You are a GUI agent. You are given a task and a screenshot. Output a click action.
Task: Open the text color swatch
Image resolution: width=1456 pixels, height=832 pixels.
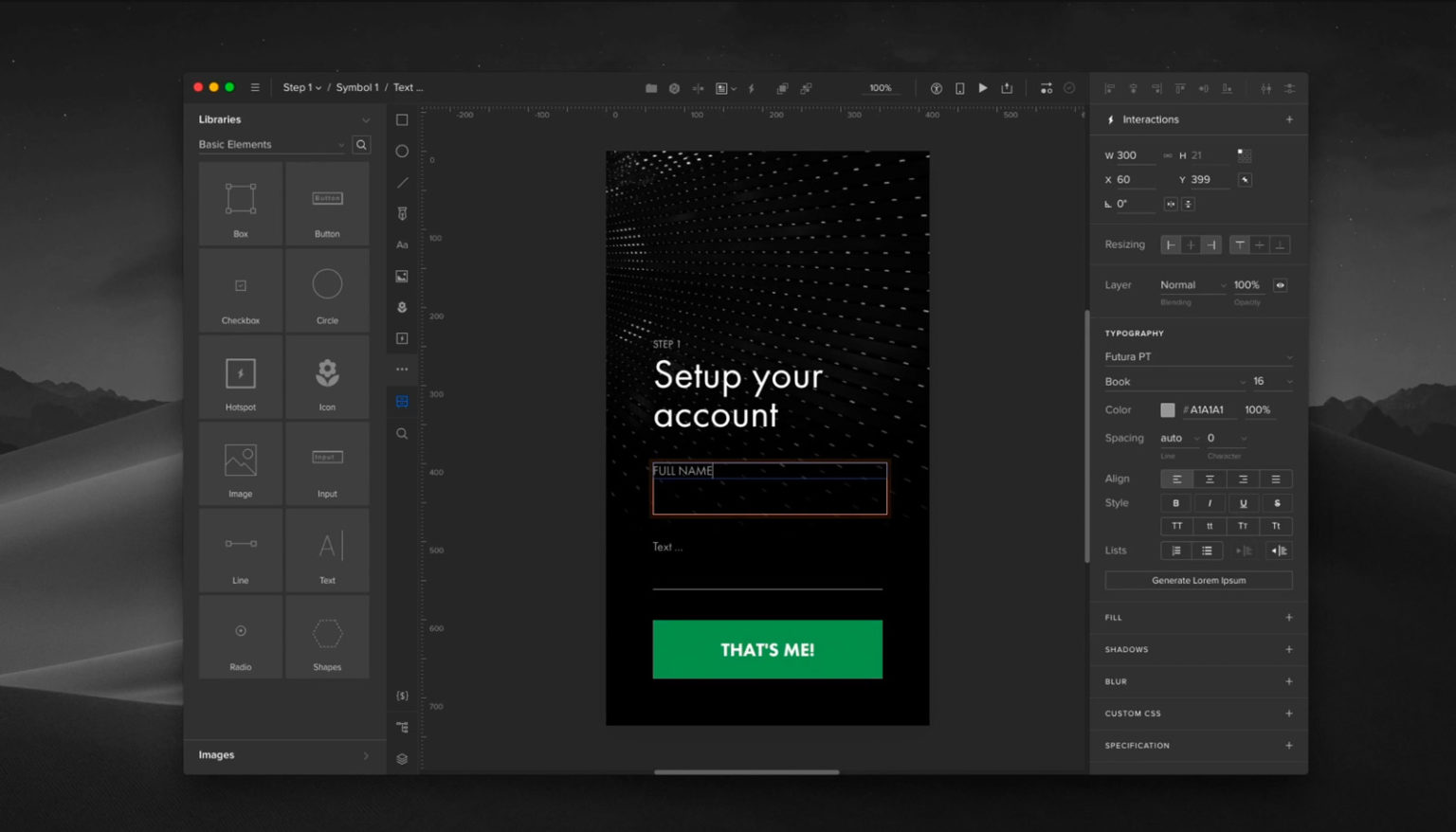click(1168, 410)
